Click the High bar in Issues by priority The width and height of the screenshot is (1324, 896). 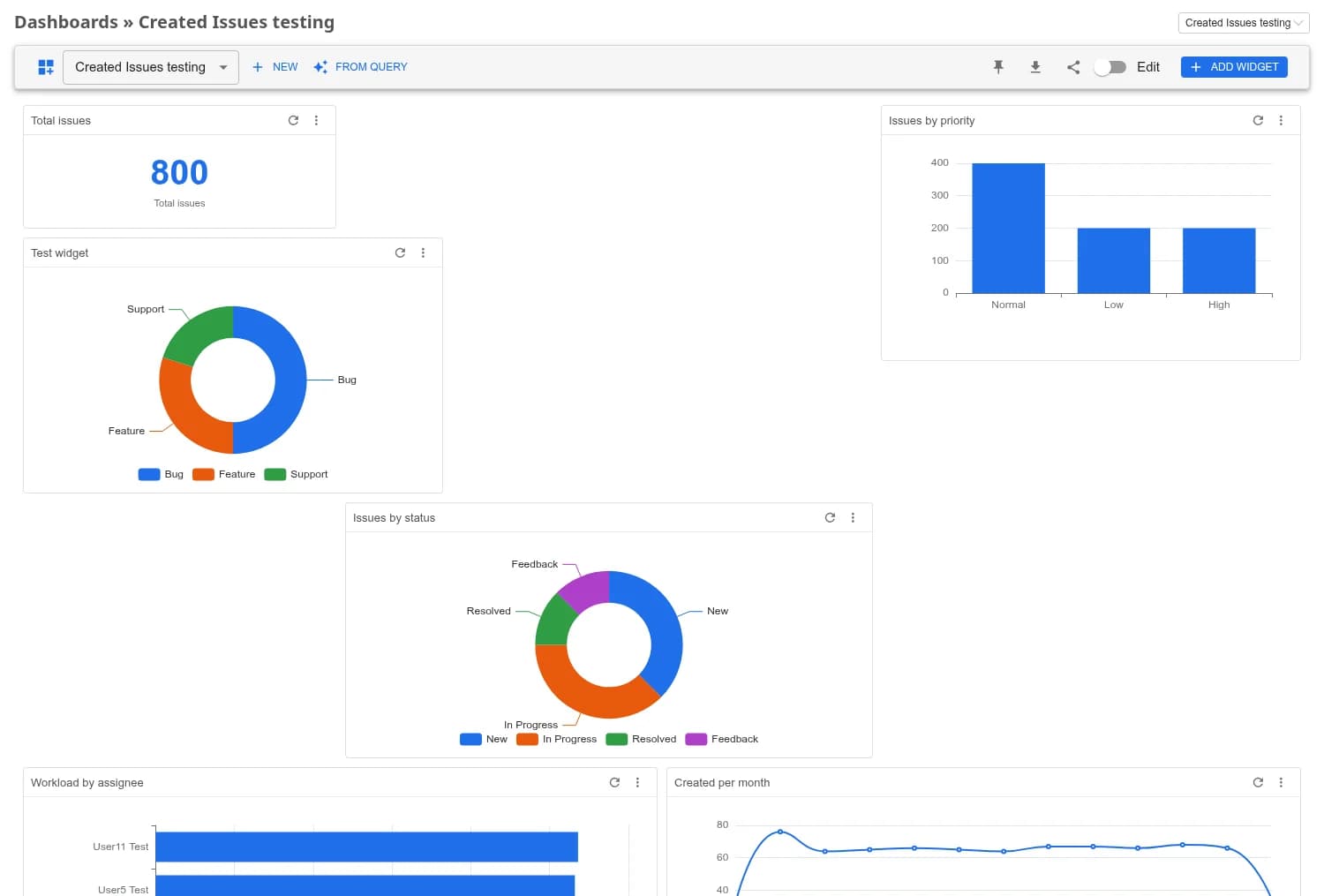(x=1219, y=260)
